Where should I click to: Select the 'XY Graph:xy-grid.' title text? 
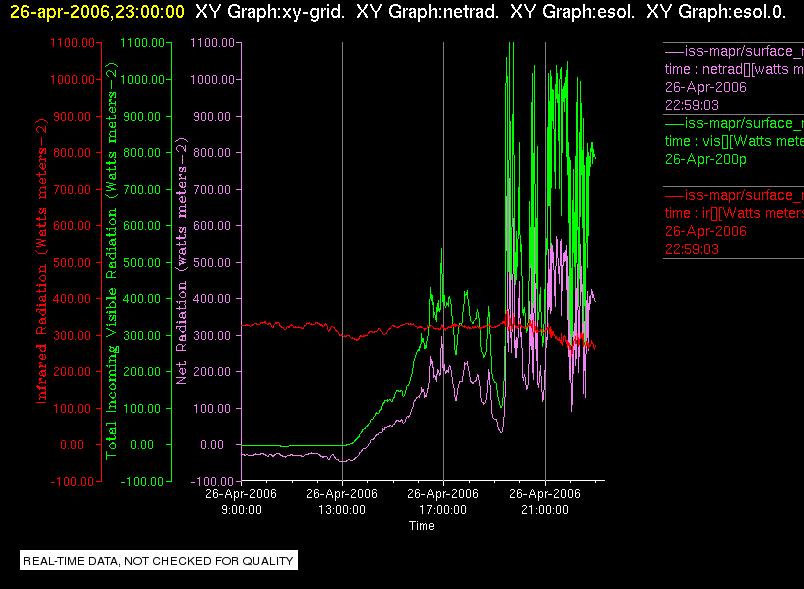270,11
